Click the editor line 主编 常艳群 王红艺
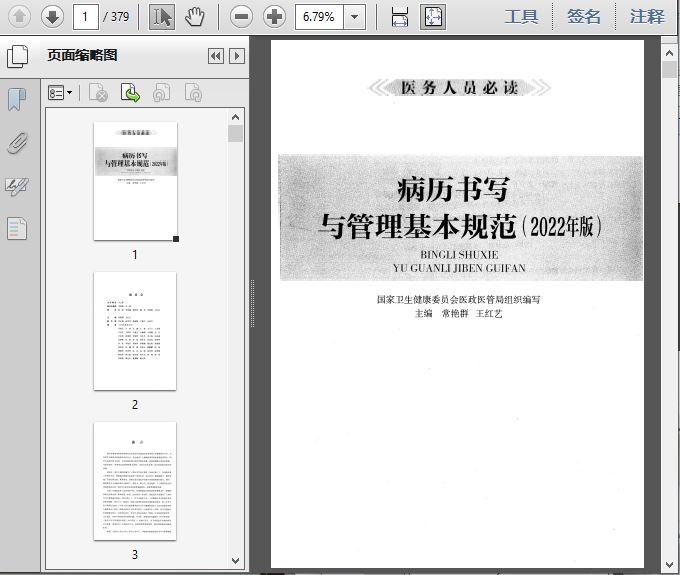 (459, 314)
